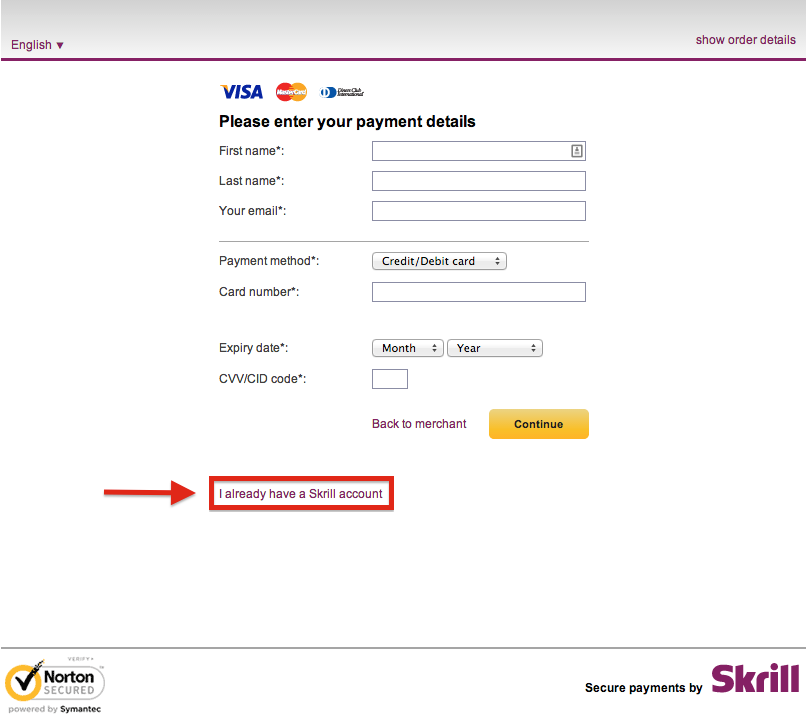Screen dimensions: 809x722
Task: Click I already have a Skrill account
Action: [x=301, y=494]
